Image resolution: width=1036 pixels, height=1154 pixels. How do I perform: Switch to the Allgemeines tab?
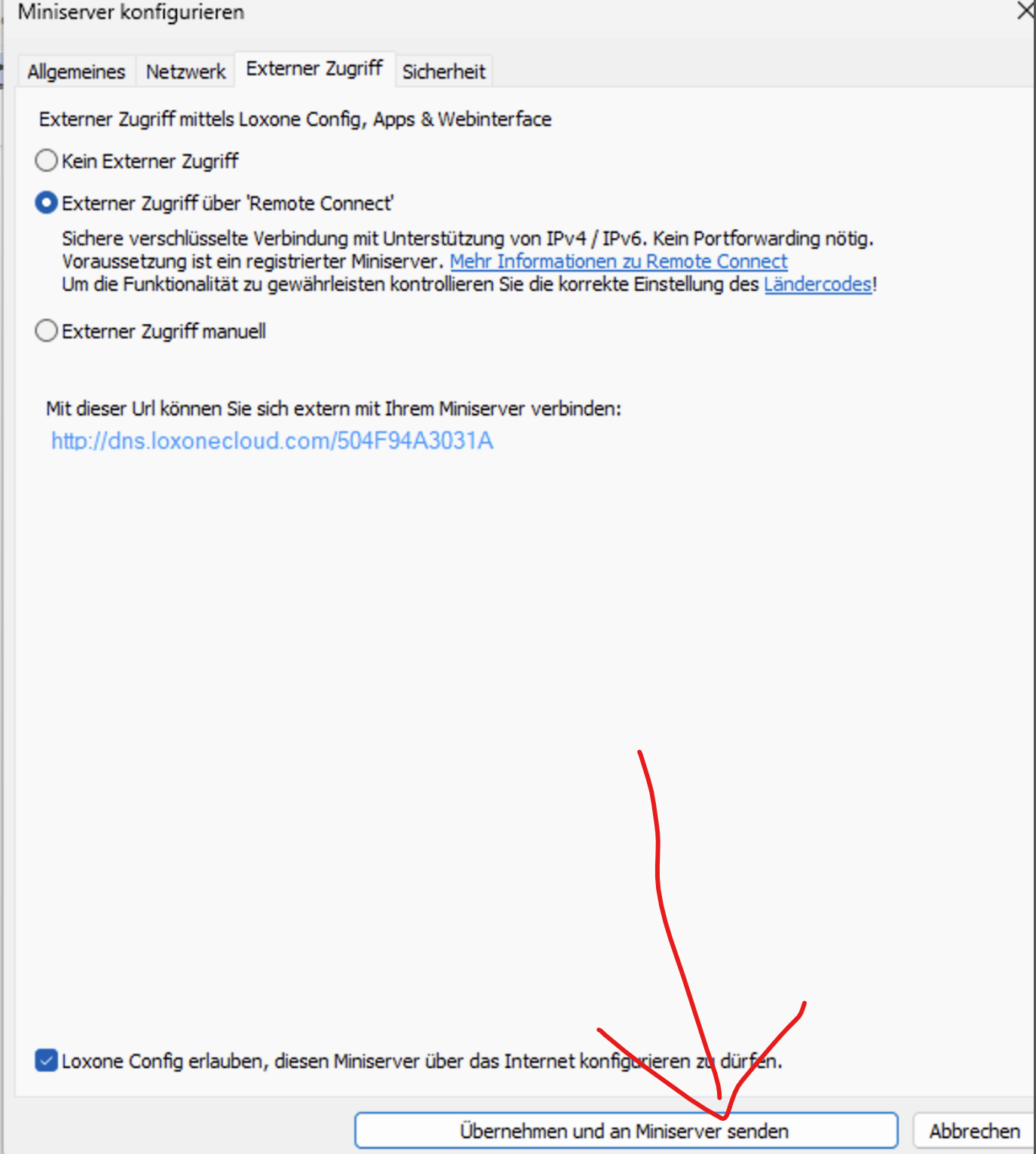click(75, 71)
